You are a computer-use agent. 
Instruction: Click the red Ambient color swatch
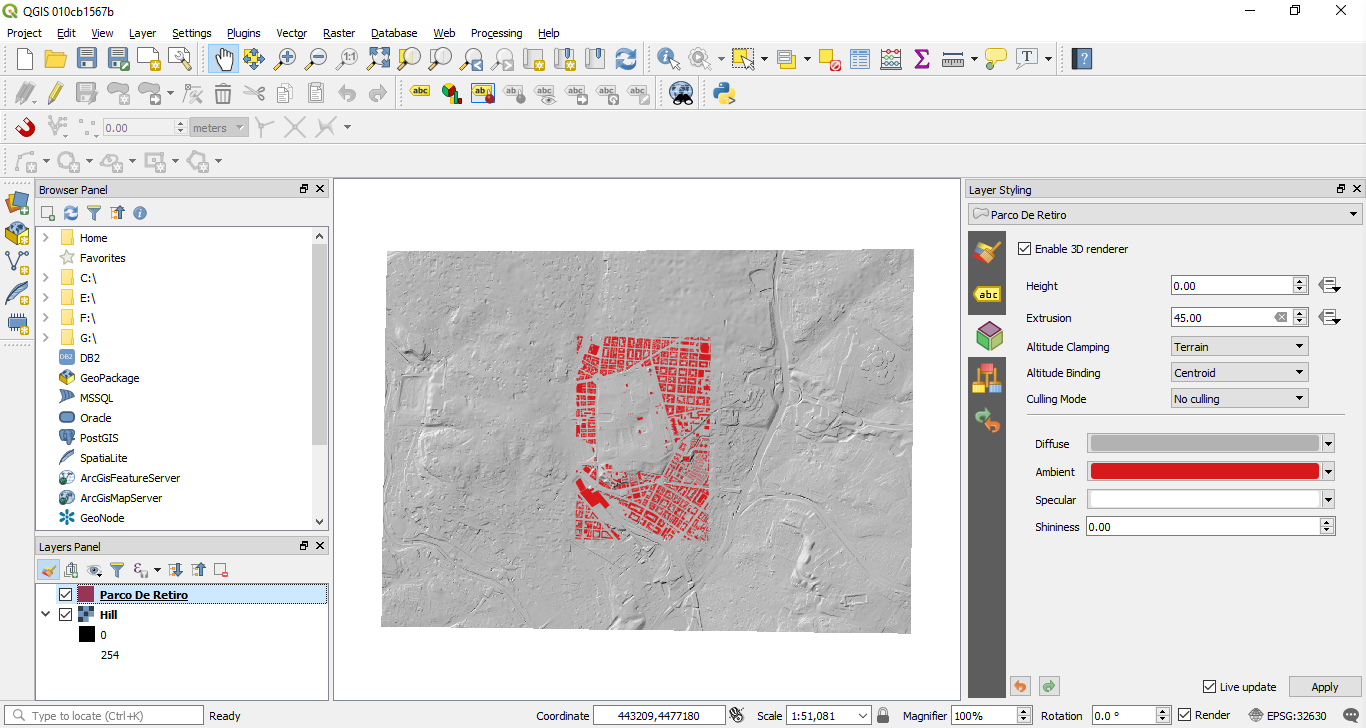tap(1204, 472)
